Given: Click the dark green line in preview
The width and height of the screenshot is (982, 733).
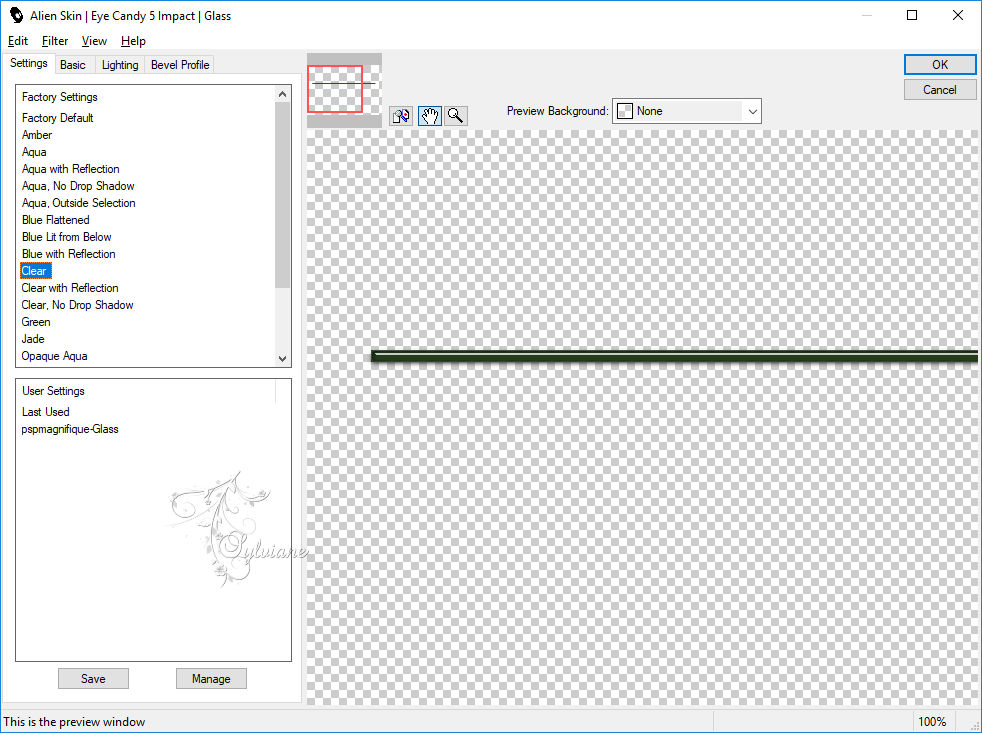Looking at the screenshot, I should pyautogui.click(x=674, y=356).
